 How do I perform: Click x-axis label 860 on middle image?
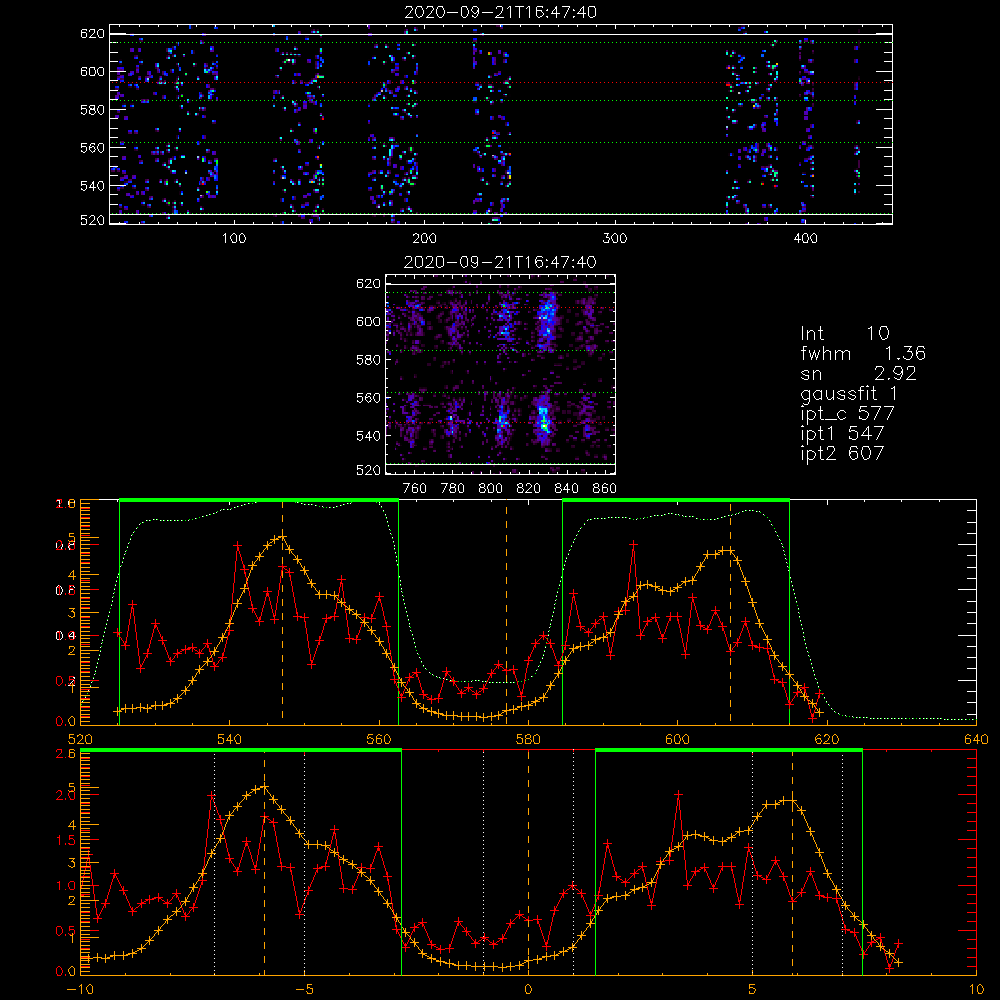pos(605,489)
